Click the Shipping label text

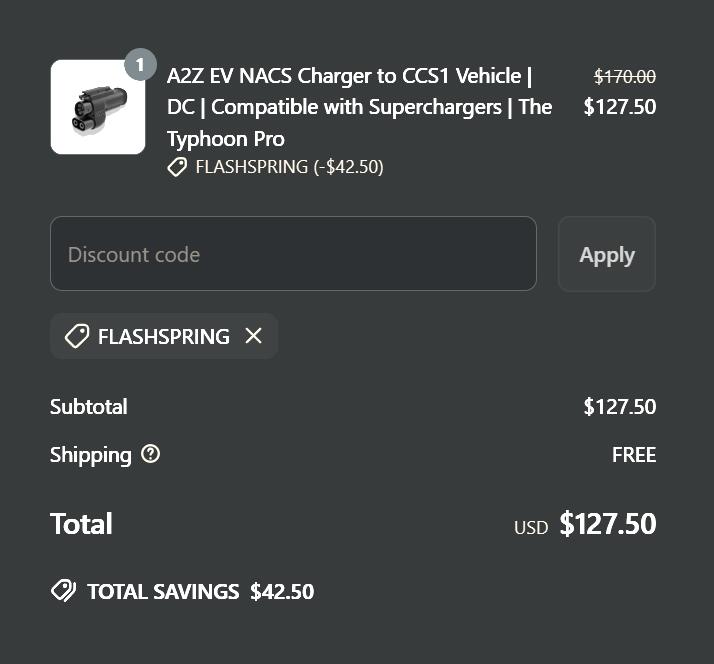pos(91,455)
